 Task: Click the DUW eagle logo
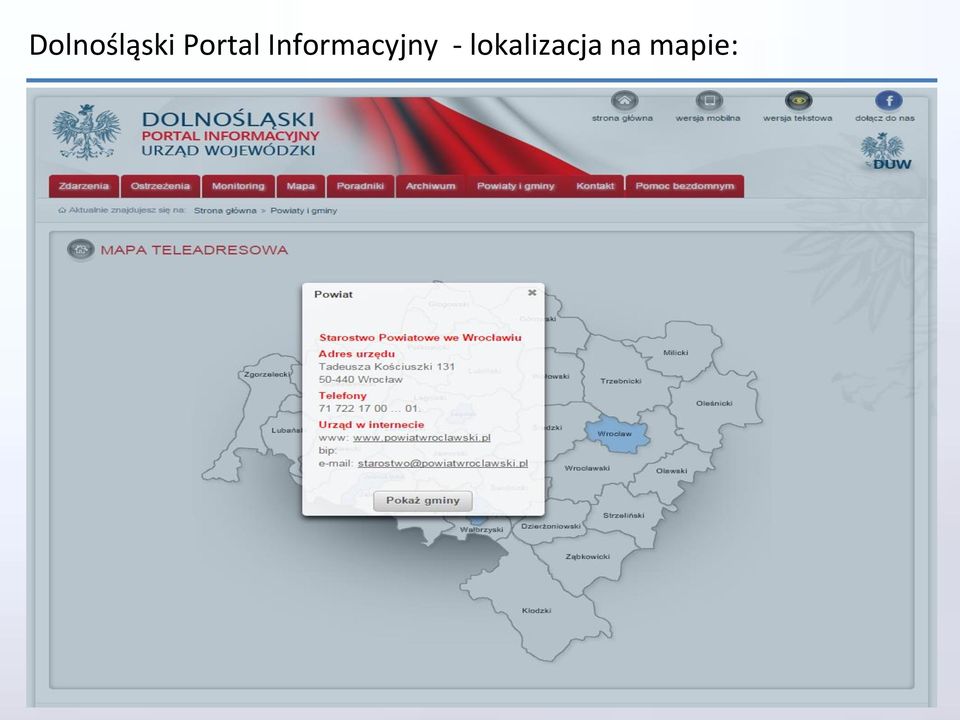[886, 152]
